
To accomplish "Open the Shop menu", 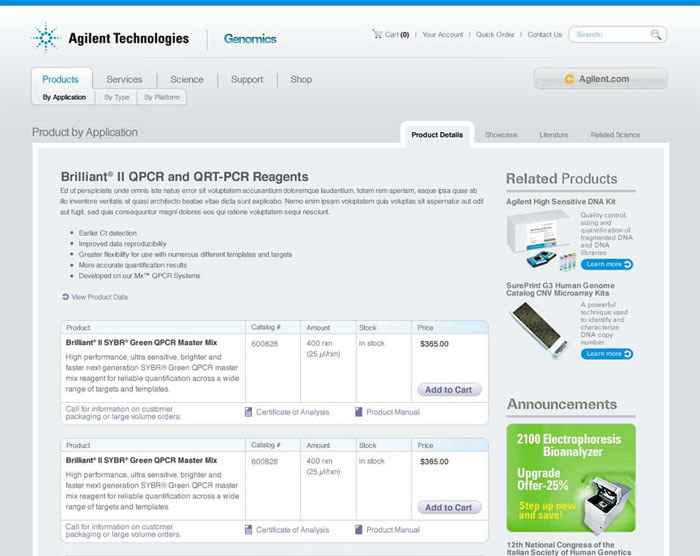I will pyautogui.click(x=301, y=79).
